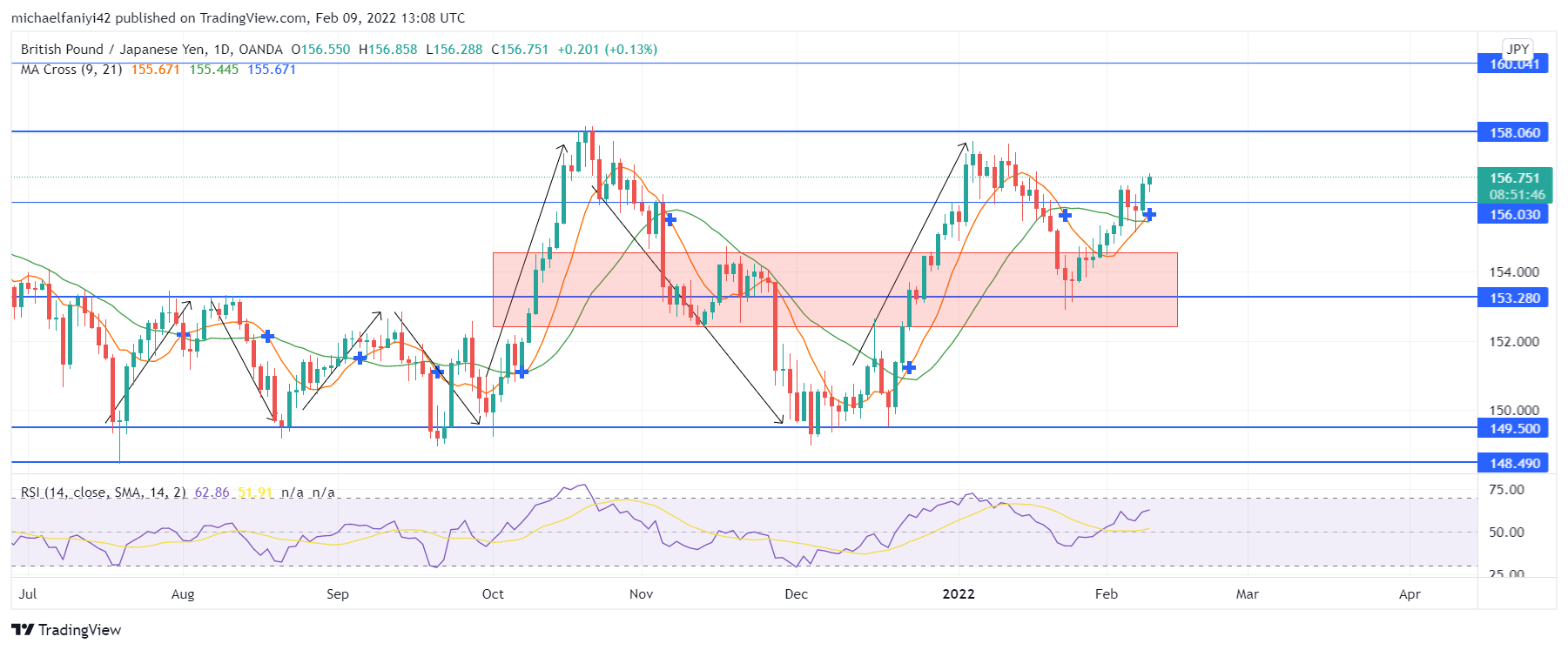Click the TradingView logo icon
Viewport: 1568px width, 650px height.
[23, 630]
